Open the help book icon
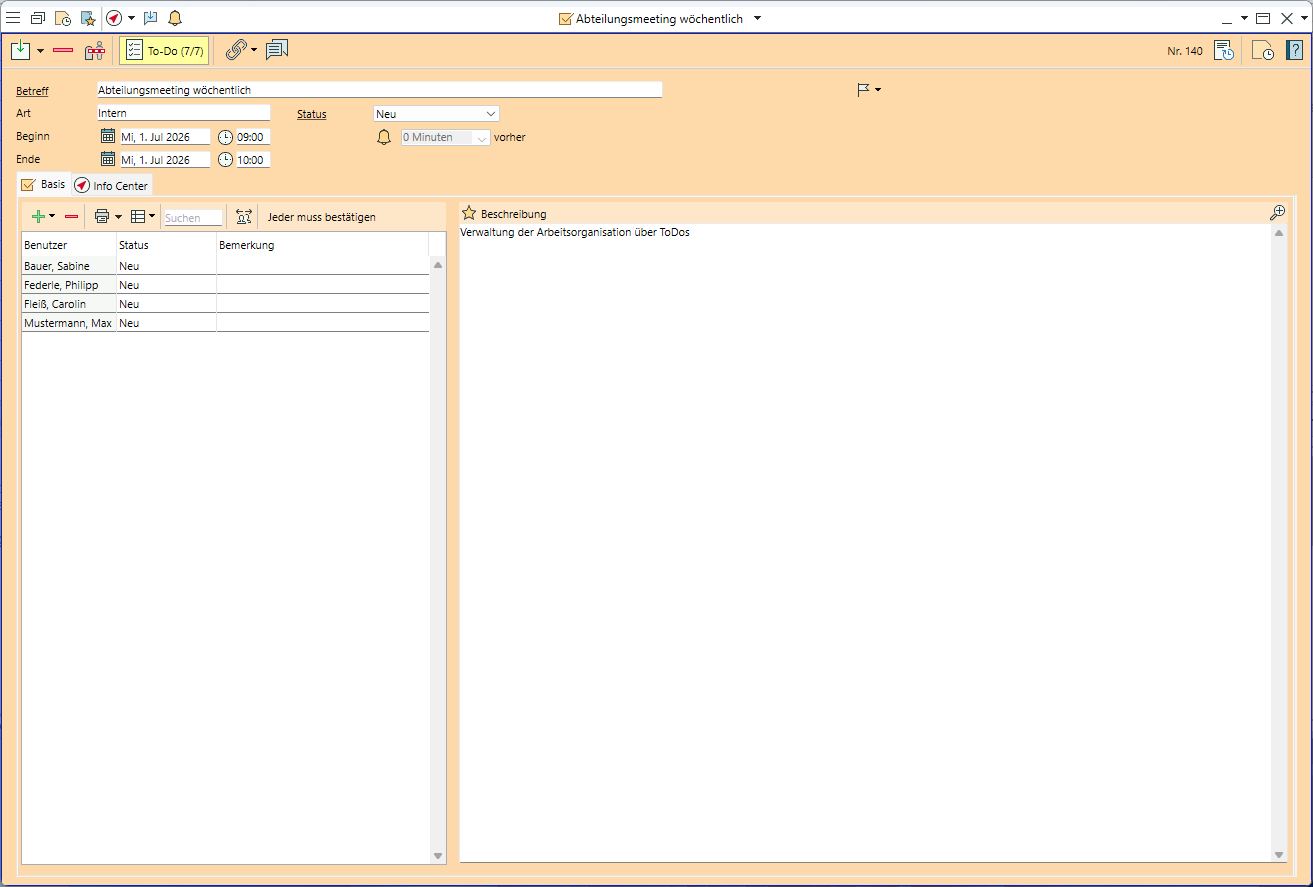This screenshot has height=887, width=1313. click(1294, 50)
